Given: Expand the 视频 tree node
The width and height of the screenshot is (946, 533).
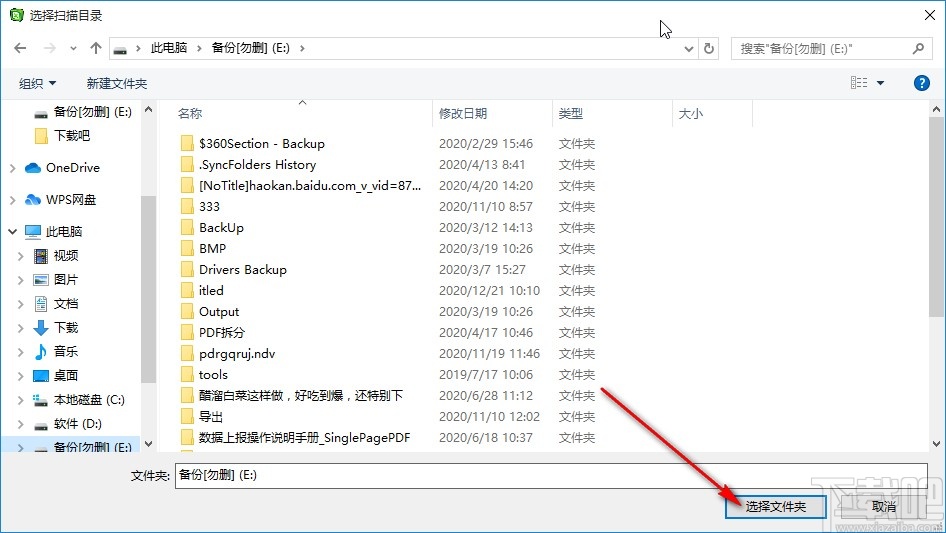Looking at the screenshot, I should tap(21, 256).
